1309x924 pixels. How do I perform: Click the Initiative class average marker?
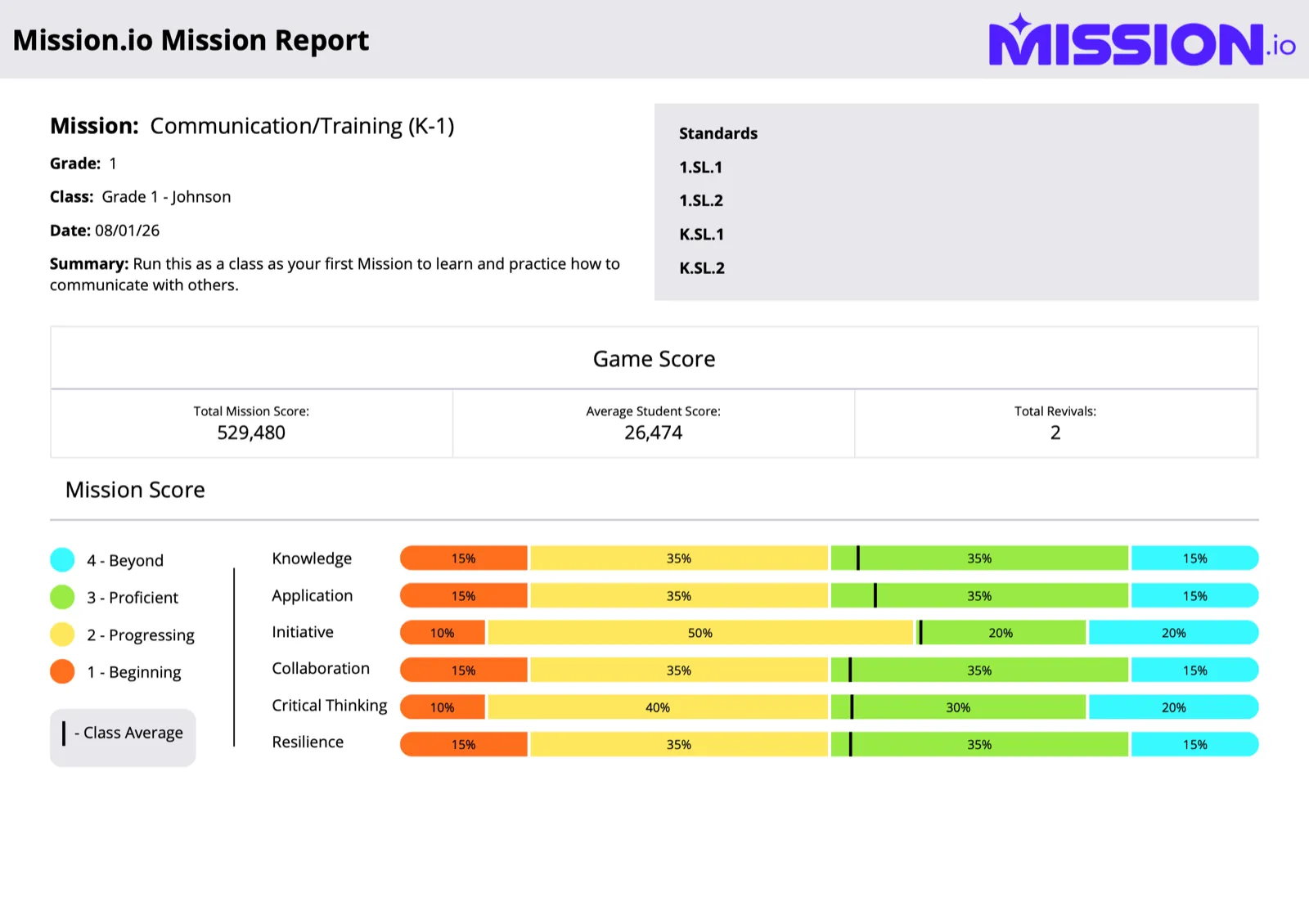point(920,633)
